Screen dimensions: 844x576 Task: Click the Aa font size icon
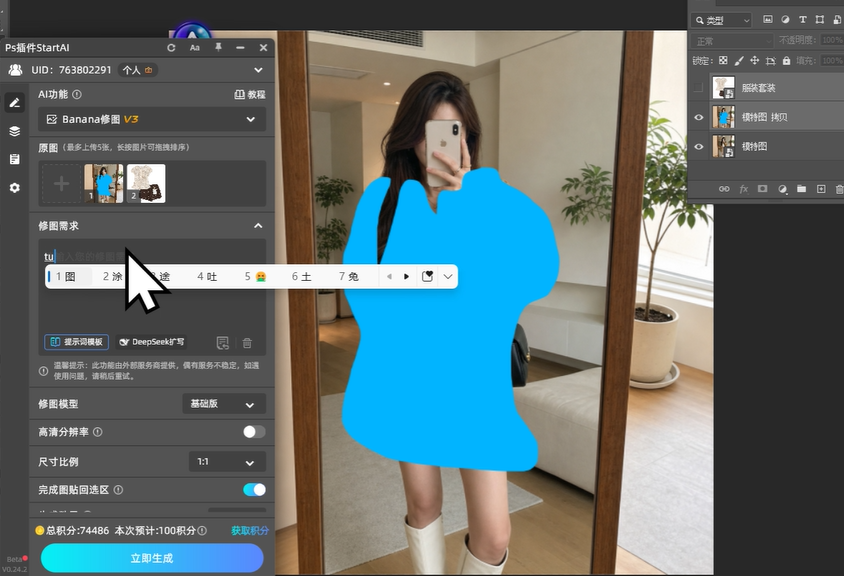pos(195,48)
